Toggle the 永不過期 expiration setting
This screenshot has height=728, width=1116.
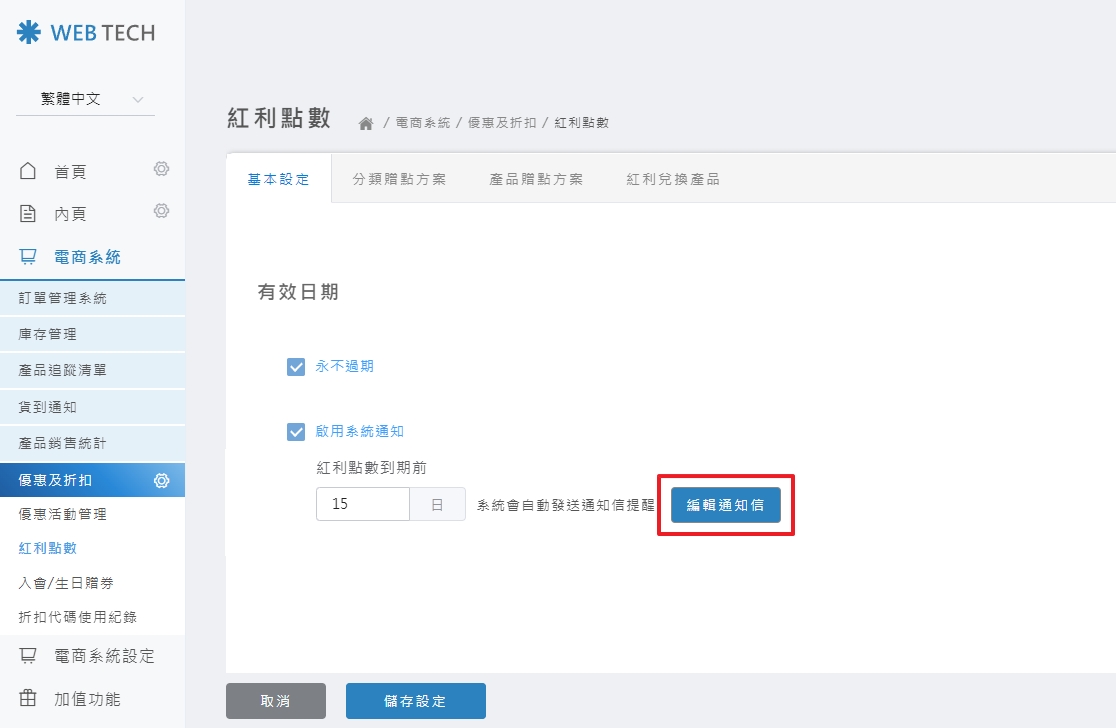tap(295, 366)
